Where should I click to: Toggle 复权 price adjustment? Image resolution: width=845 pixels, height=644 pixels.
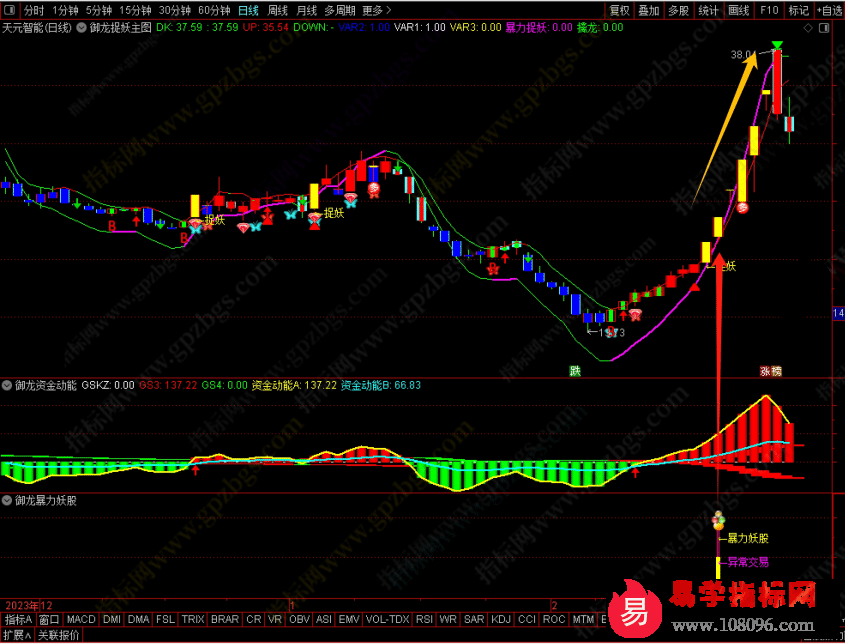[x=620, y=11]
